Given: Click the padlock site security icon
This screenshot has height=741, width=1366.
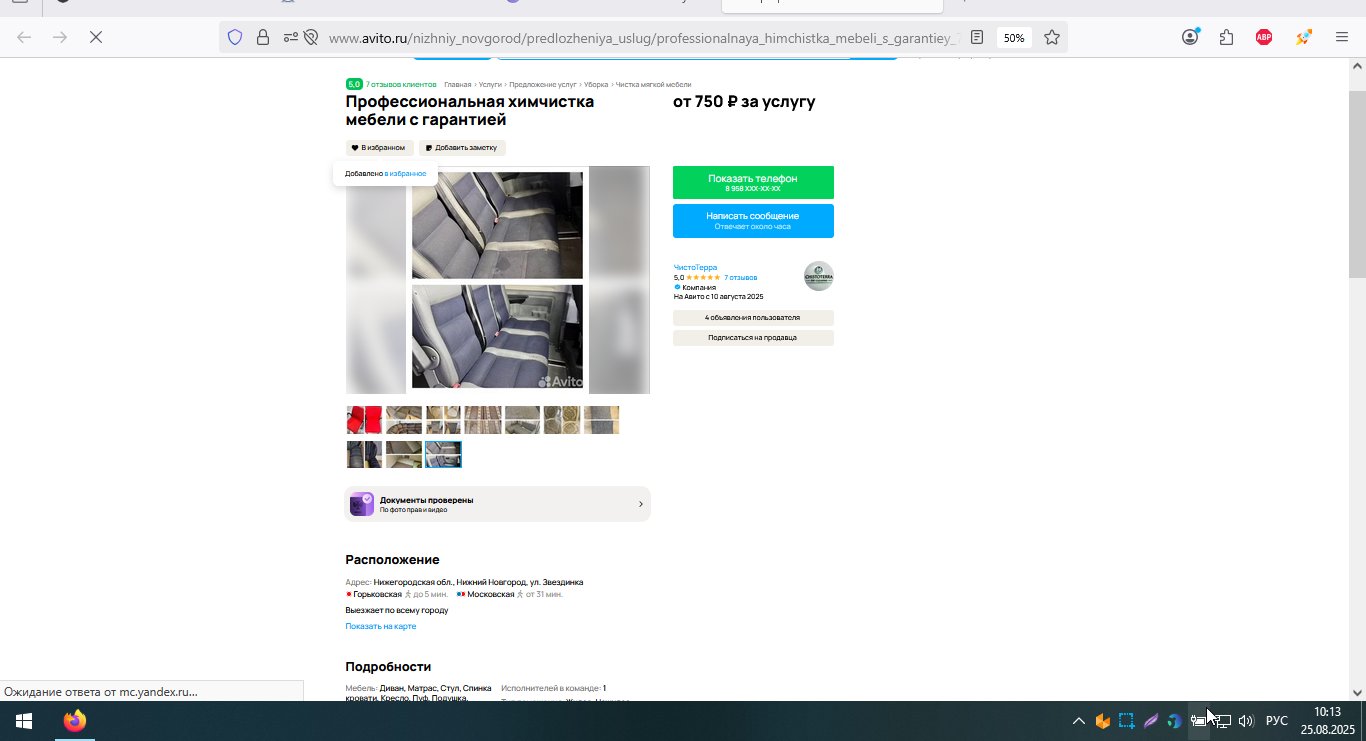Looking at the screenshot, I should pyautogui.click(x=263, y=37).
